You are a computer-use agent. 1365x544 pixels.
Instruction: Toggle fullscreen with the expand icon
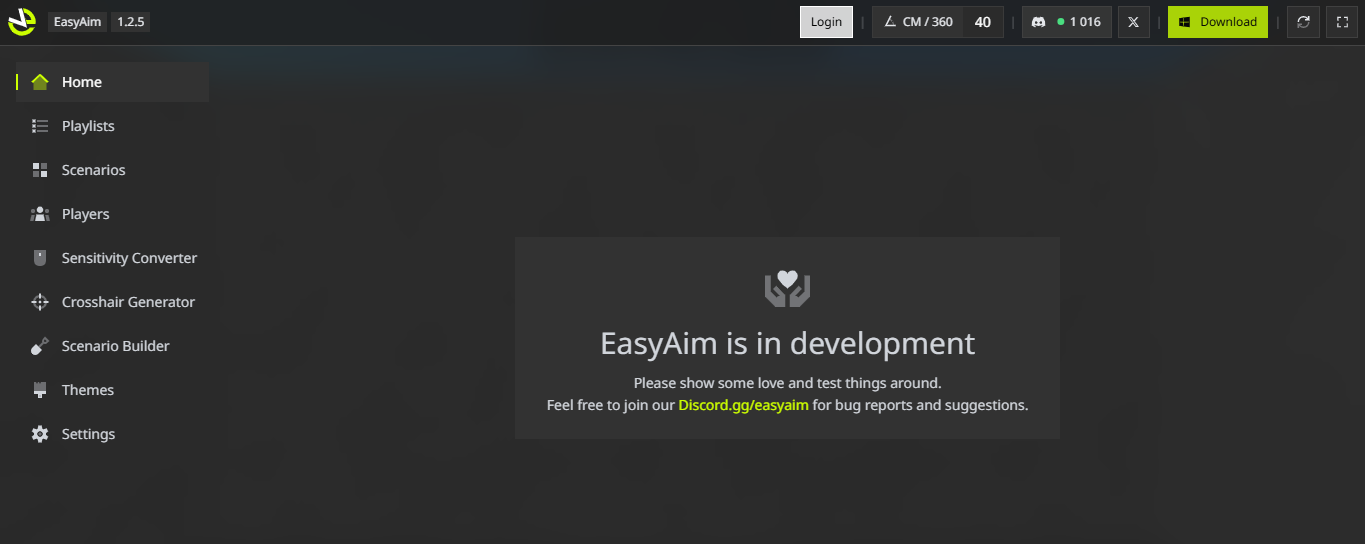point(1342,22)
